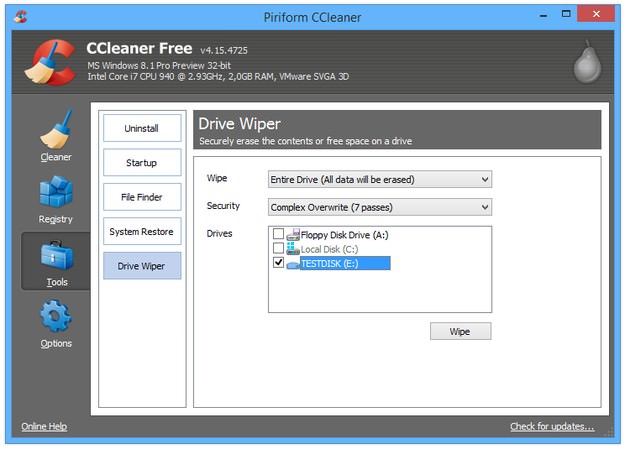
Task: Uncheck the TESTDISK (E:) checkbox
Action: [x=278, y=263]
